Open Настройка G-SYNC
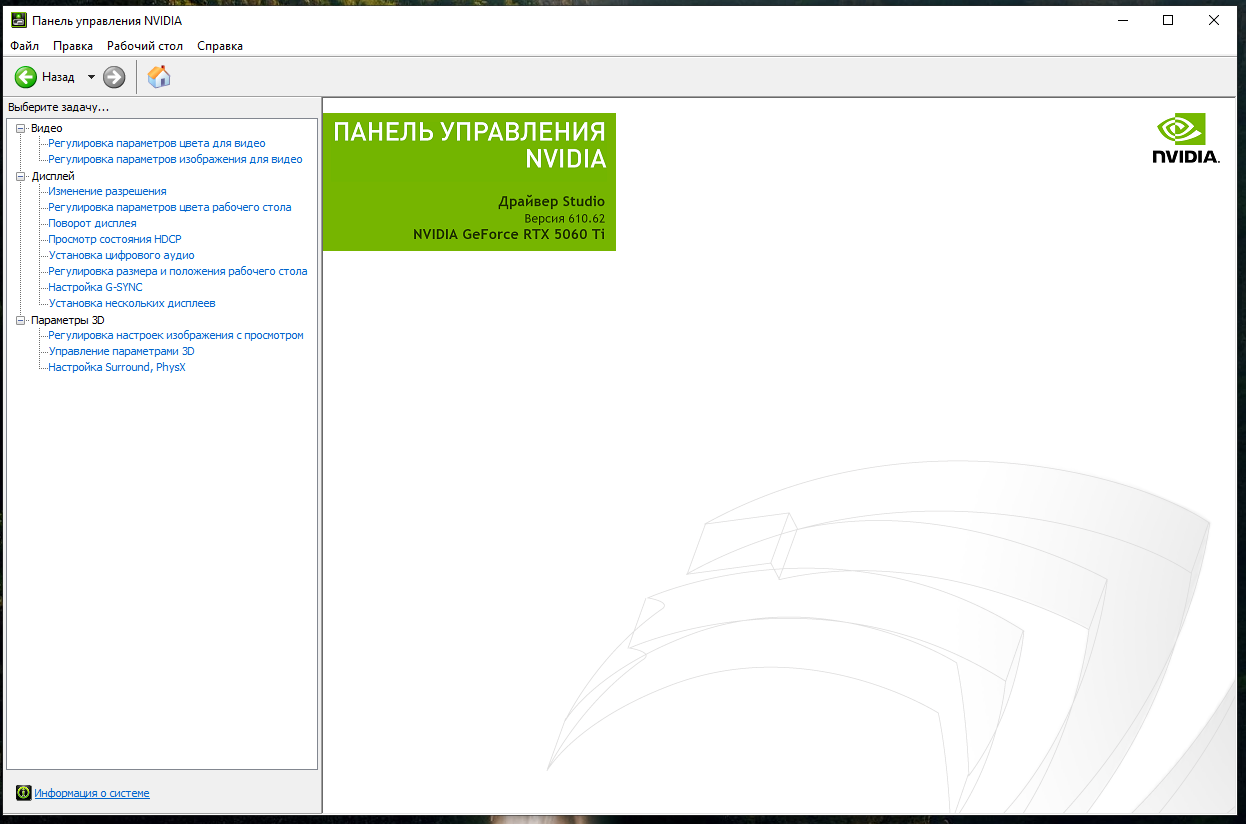This screenshot has height=824, width=1246. [x=95, y=287]
